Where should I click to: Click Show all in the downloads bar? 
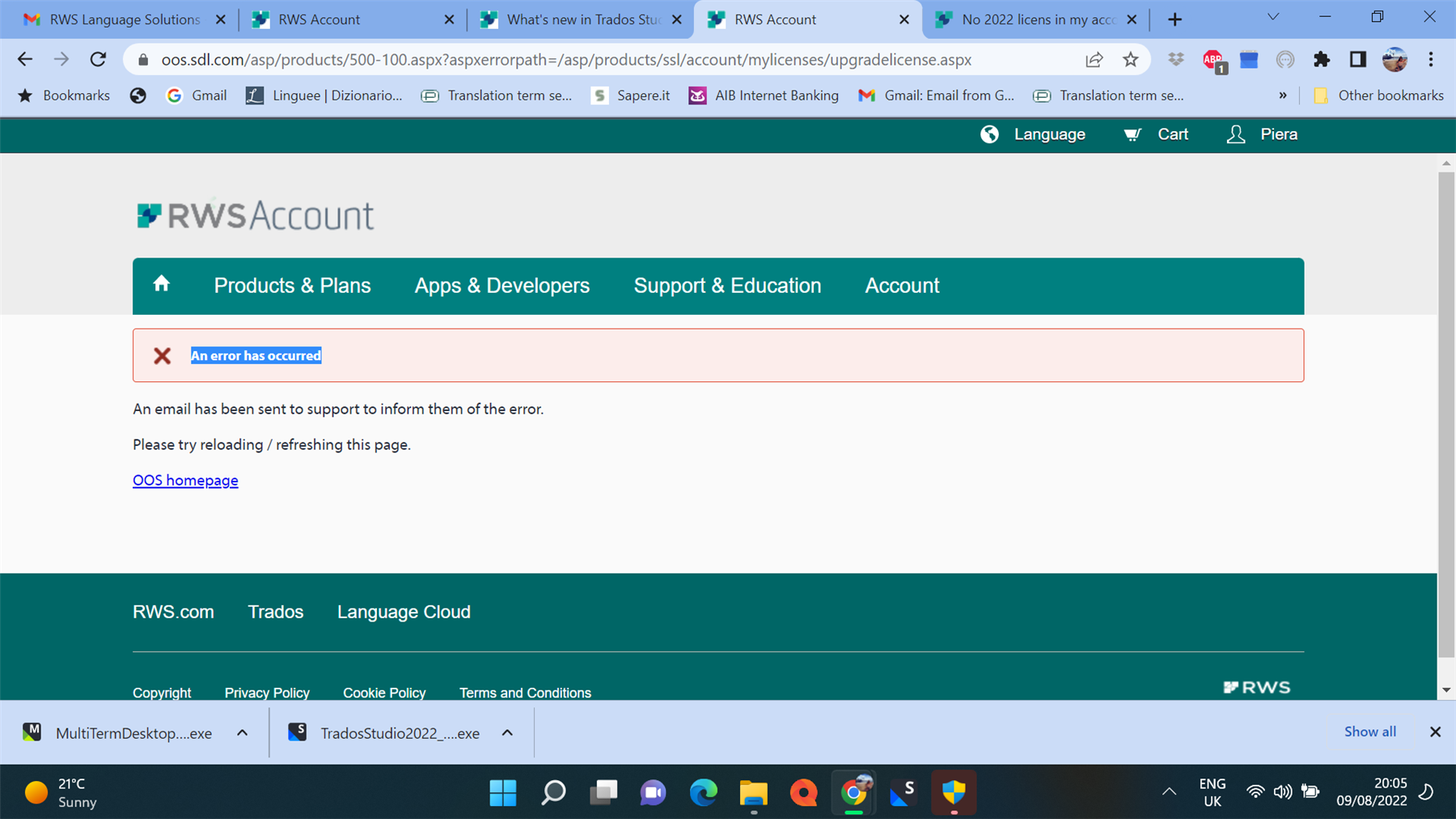click(x=1369, y=732)
